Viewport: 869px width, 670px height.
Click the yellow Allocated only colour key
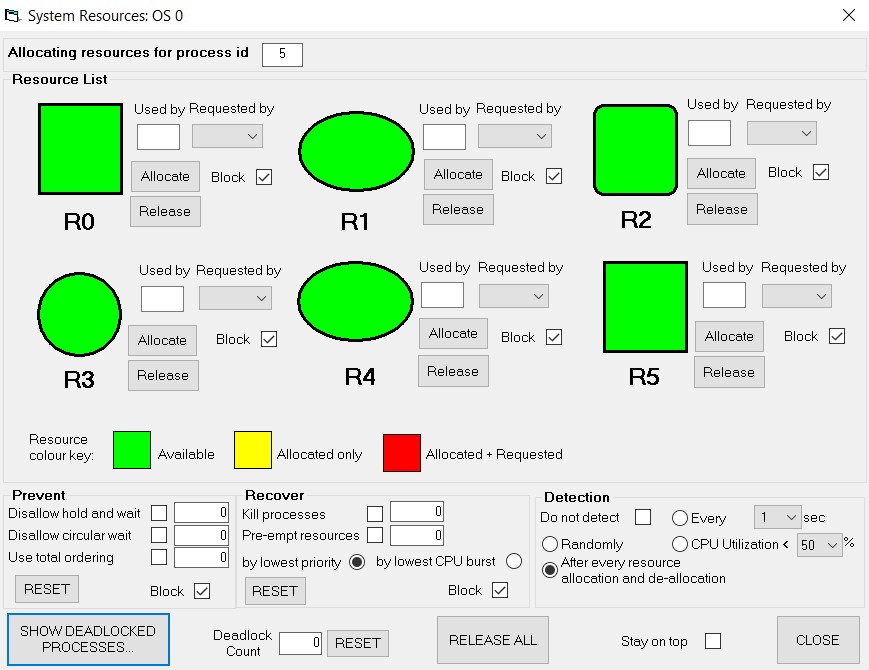click(x=253, y=451)
